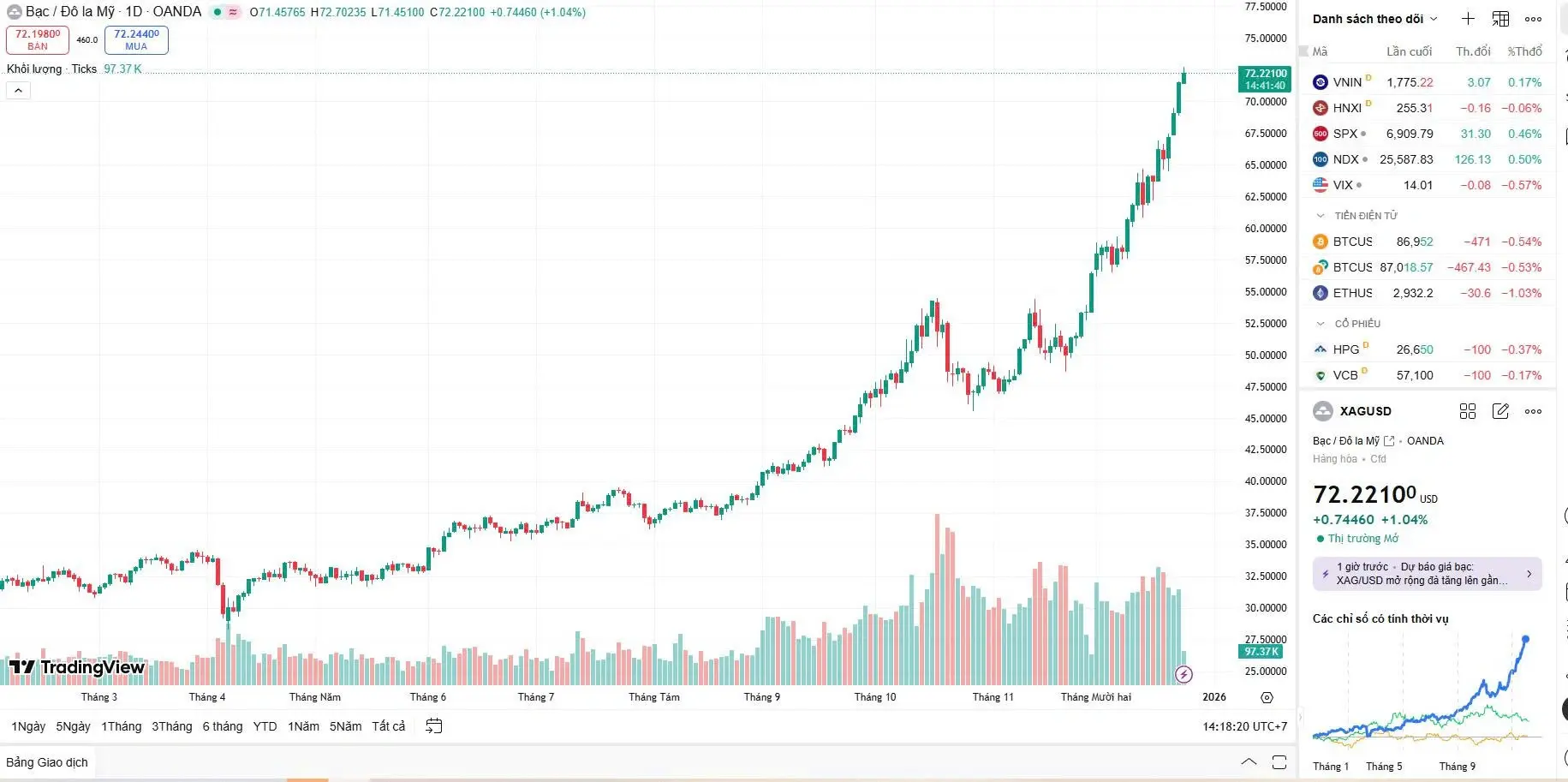Click the blue MUA buy price button
This screenshot has width=1568, height=782.
pos(136,39)
